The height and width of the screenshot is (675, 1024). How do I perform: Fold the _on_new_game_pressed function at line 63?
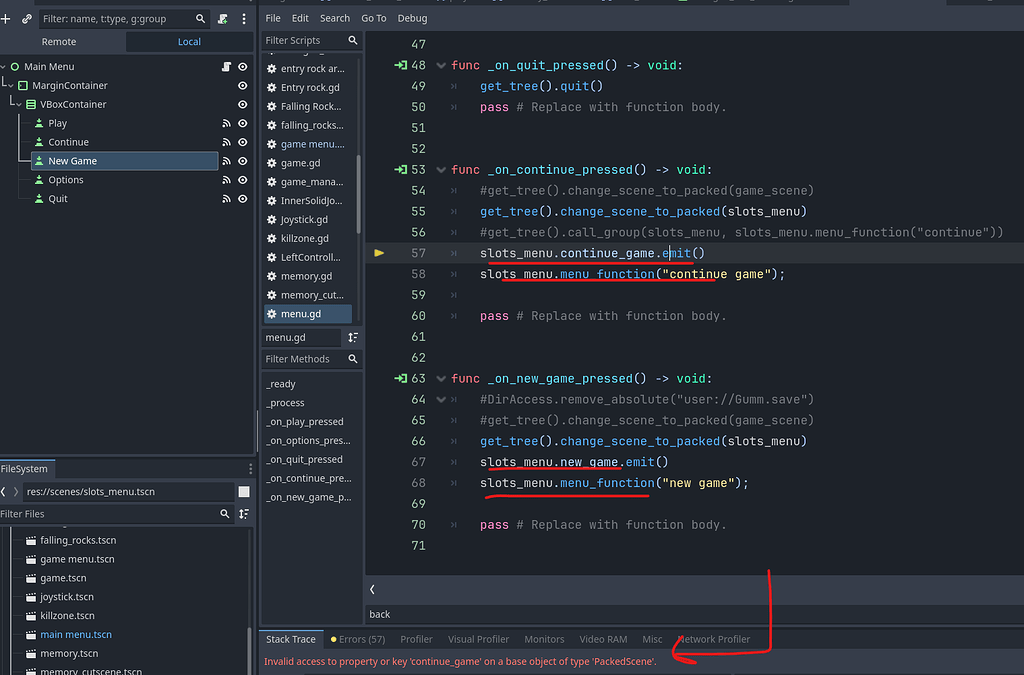click(442, 379)
